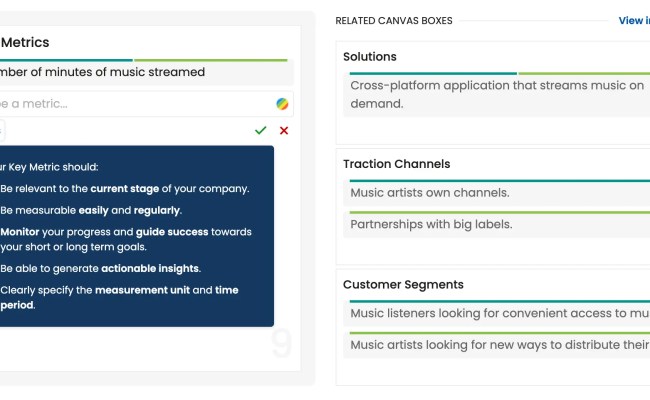Viewport: 650px width, 400px height.
Task: Click the 'measurement unit' tip line
Action: (x=120, y=290)
